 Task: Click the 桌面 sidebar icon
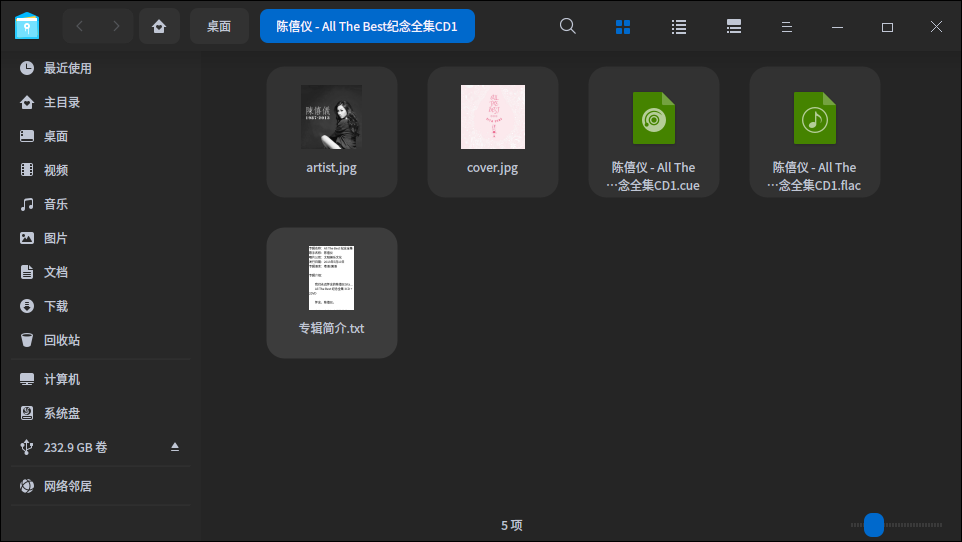click(x=27, y=136)
